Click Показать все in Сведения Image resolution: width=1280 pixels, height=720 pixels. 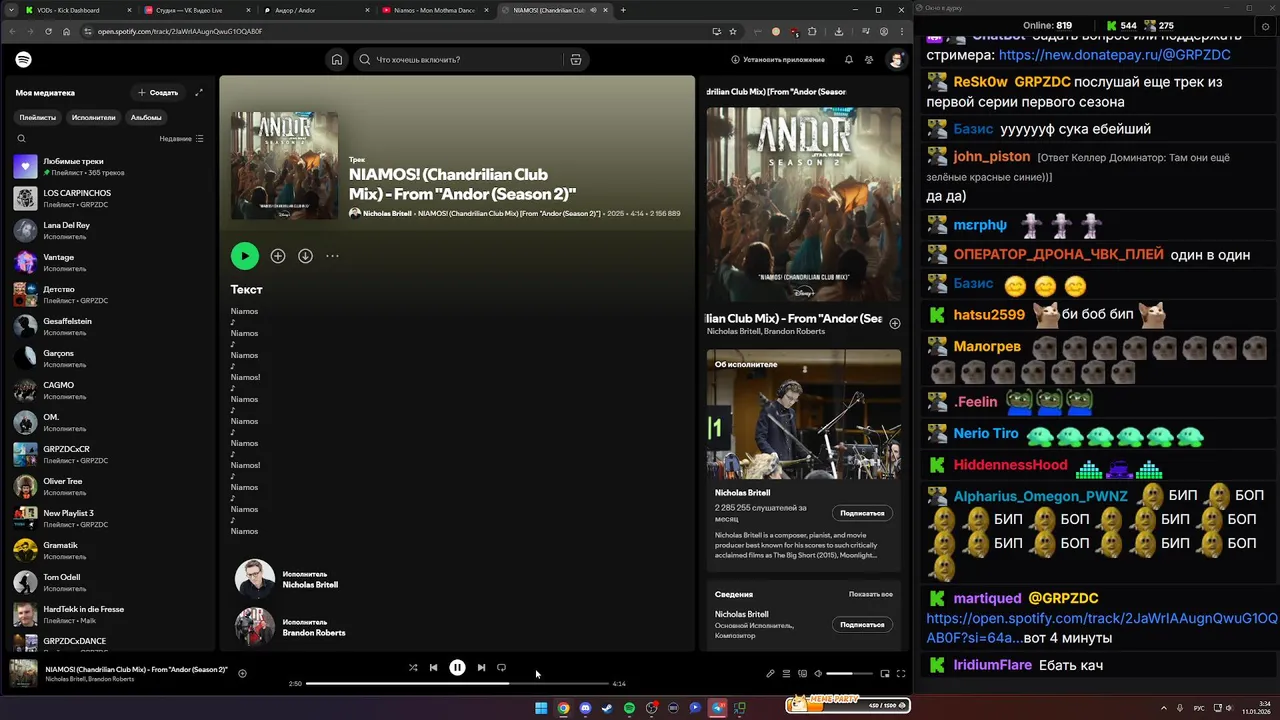871,594
